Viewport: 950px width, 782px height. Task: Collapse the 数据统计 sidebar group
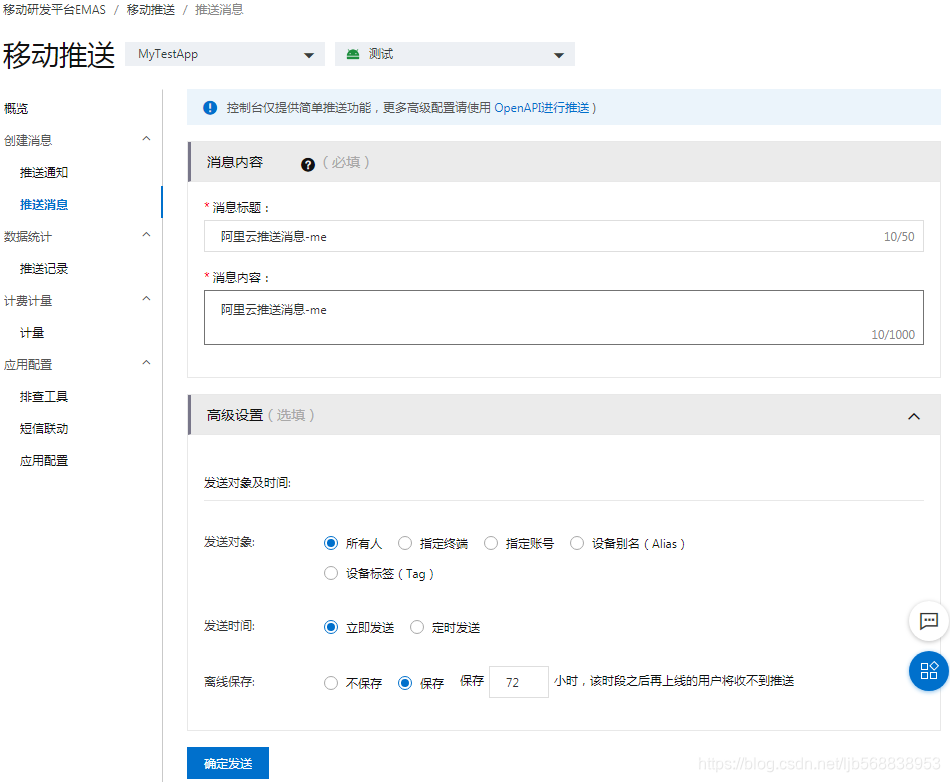click(x=146, y=235)
